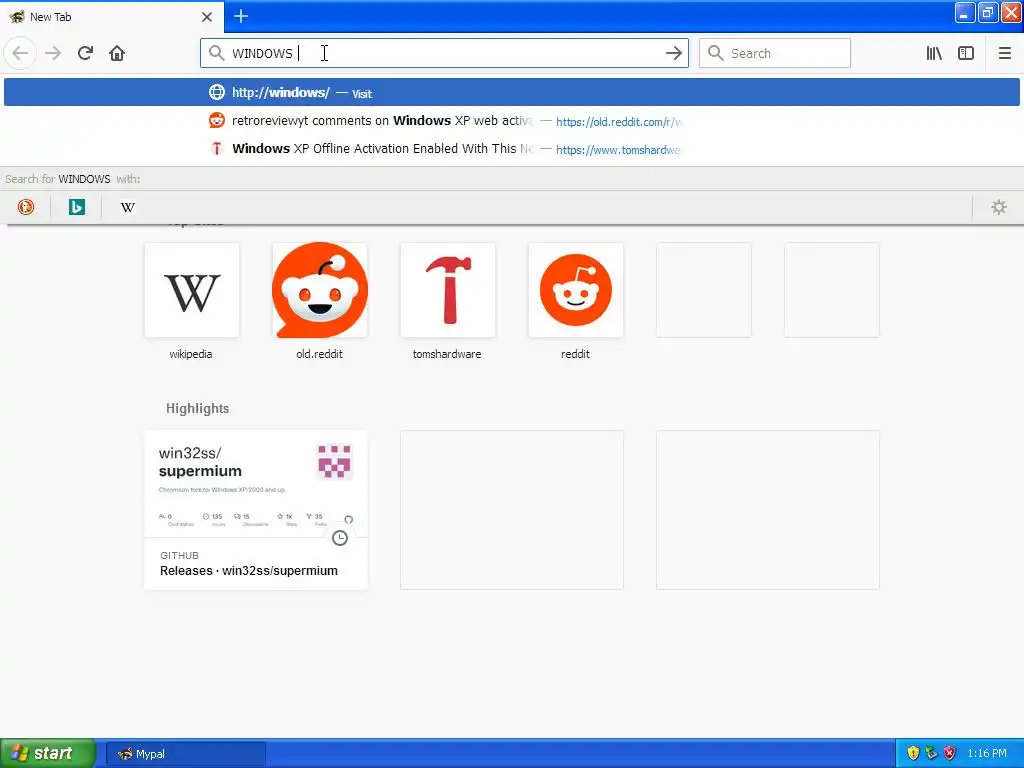Click the www.tomshardware URL in suggestion
This screenshot has height=768, width=1024.
pyautogui.click(x=618, y=150)
